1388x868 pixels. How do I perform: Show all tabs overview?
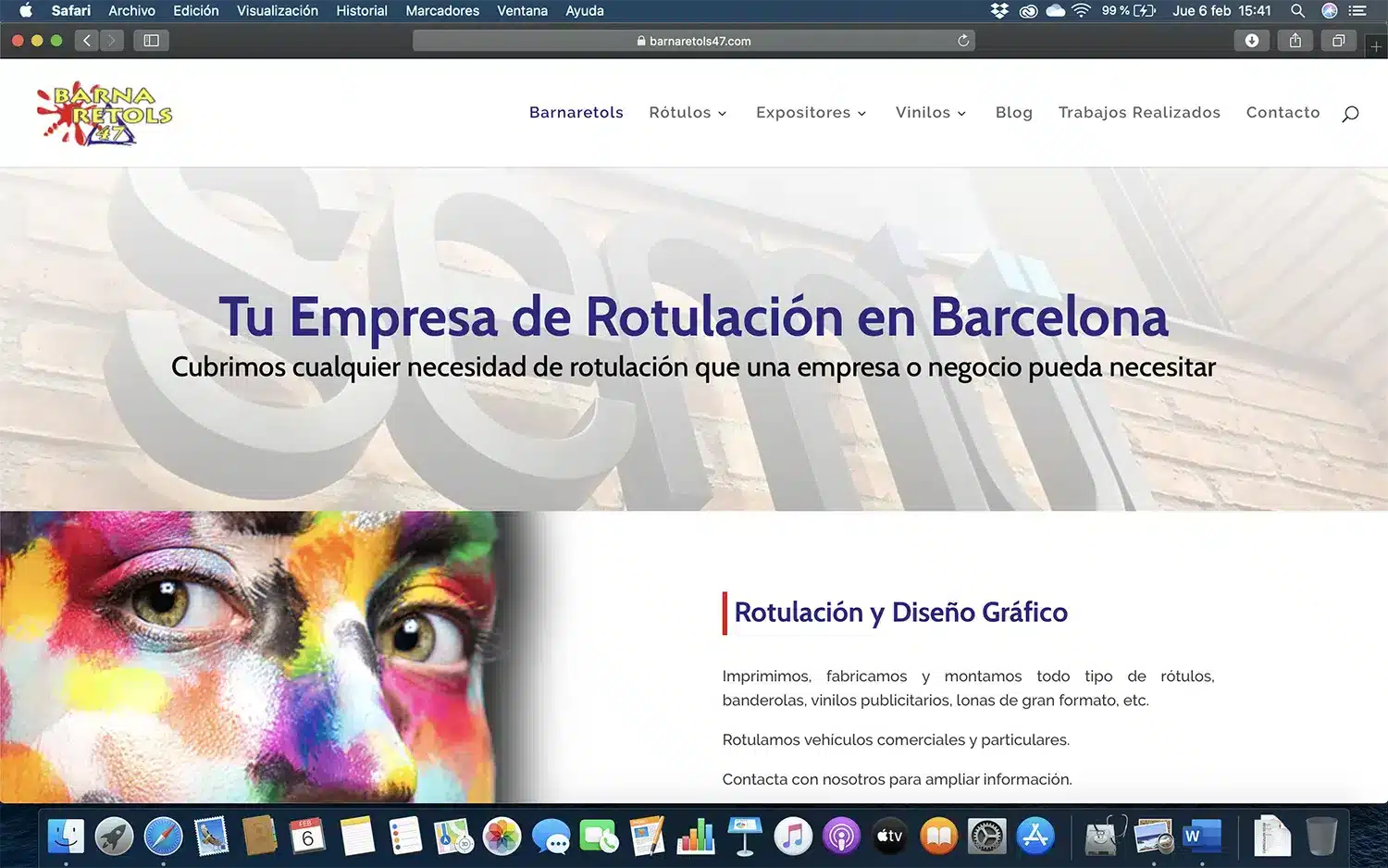(x=1338, y=41)
